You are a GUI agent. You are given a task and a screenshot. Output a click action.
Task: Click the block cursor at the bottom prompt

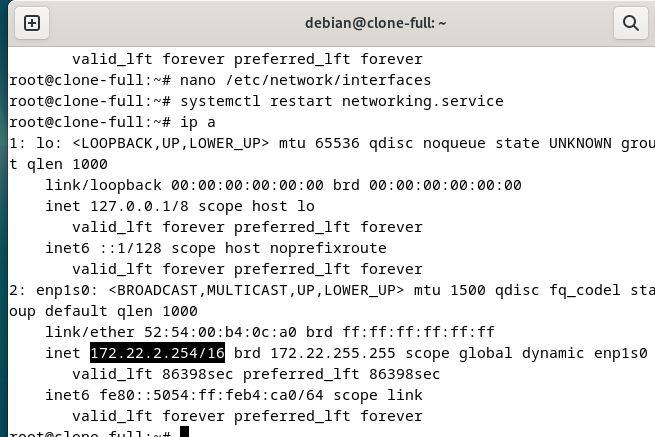coord(184,432)
